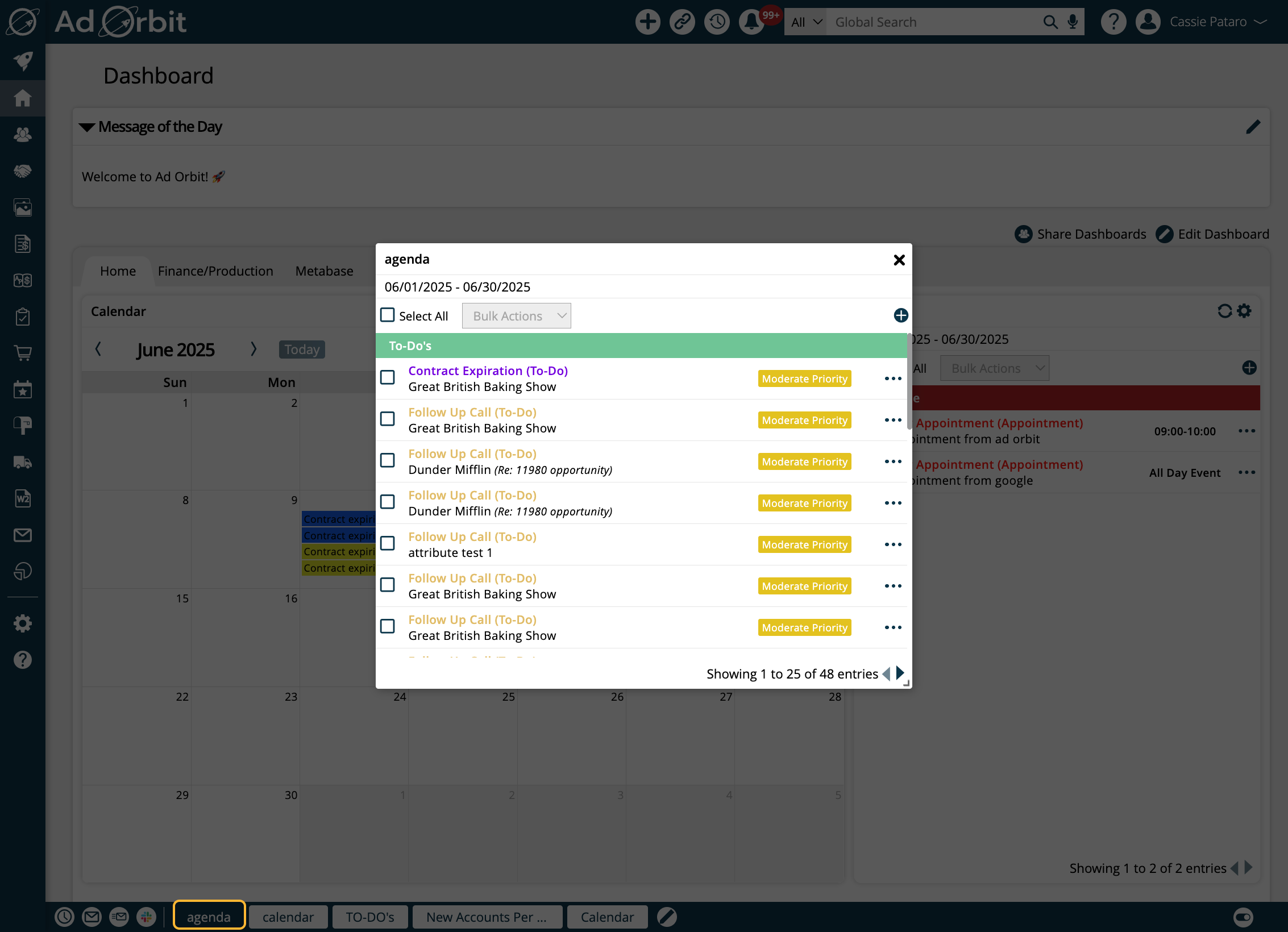Screen dimensions: 1288x932
Task: Click the pencil edit icon in bottom bar
Action: tap(667, 917)
